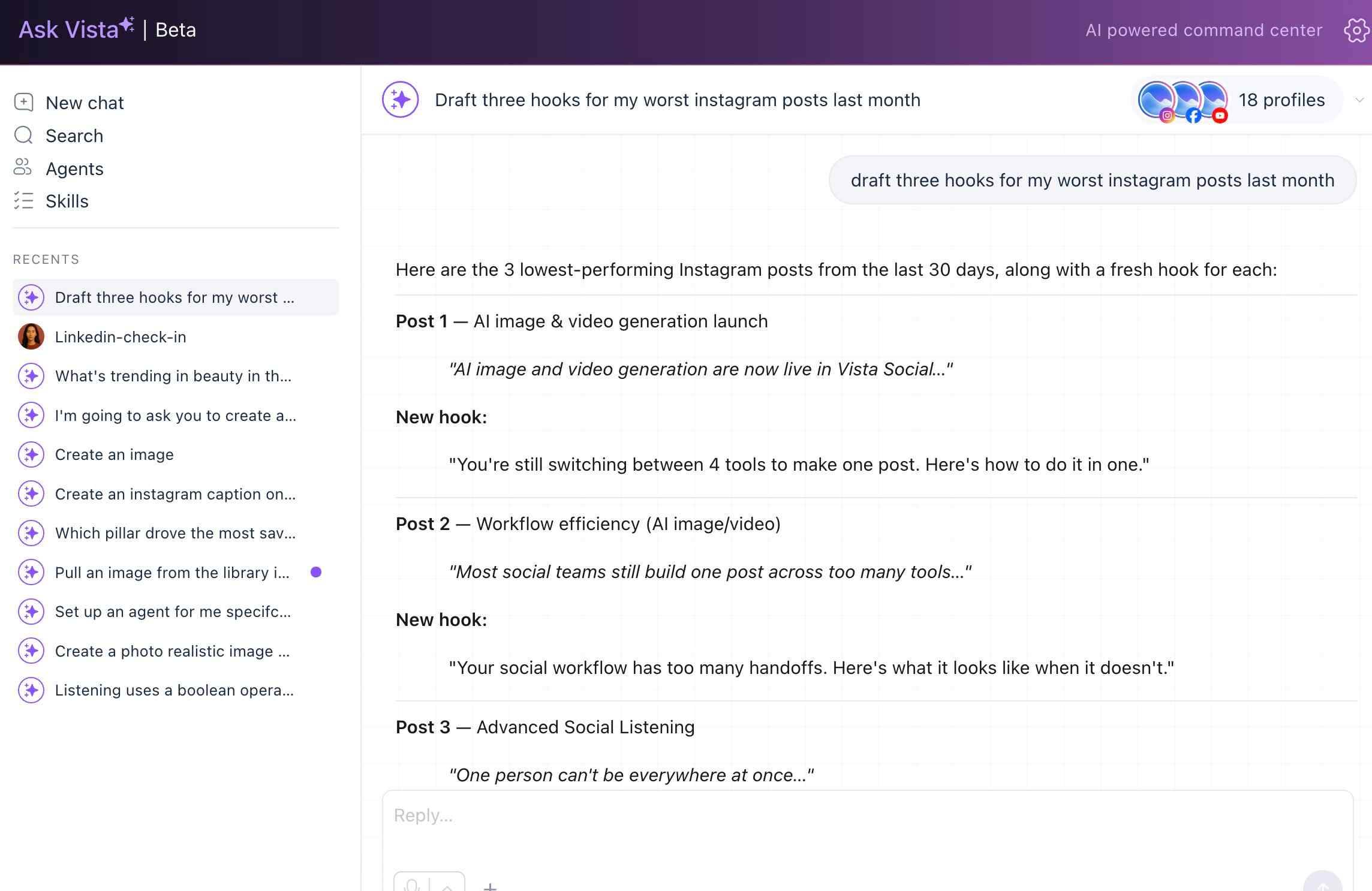This screenshot has height=891, width=1372.
Task: Click the Ask Vista sparkle logo
Action: pyautogui.click(x=127, y=25)
